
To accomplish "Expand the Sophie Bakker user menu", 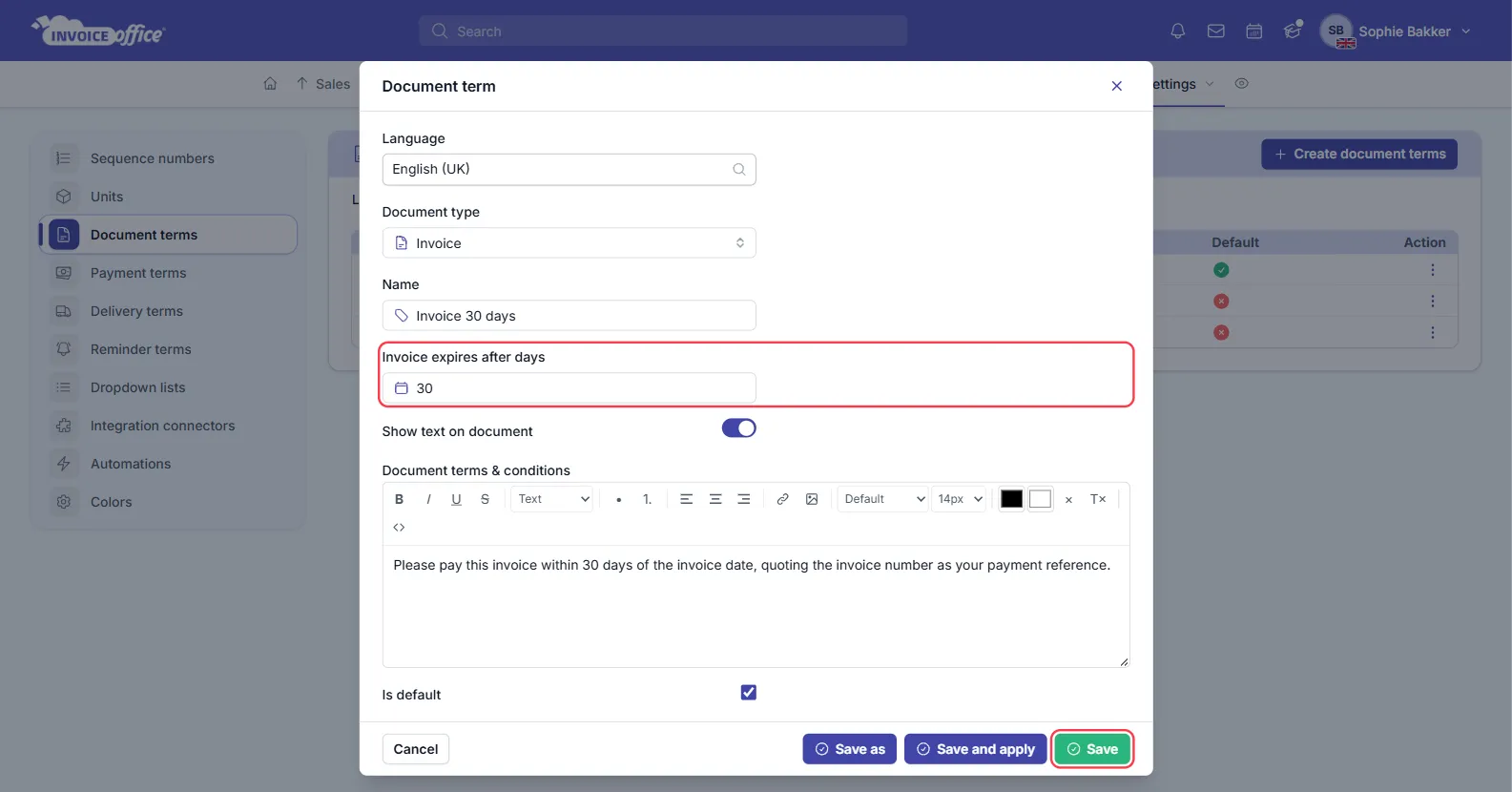I will [1397, 31].
